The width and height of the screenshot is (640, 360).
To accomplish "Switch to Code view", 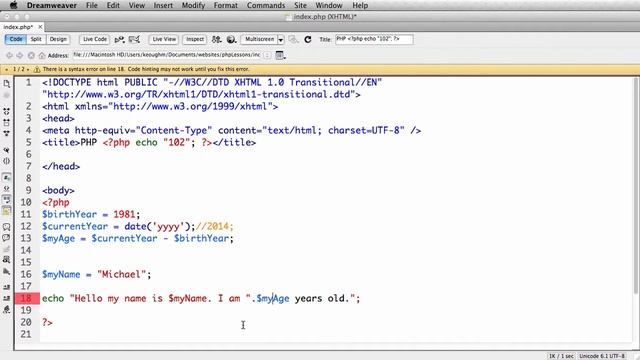I will 16,39.
